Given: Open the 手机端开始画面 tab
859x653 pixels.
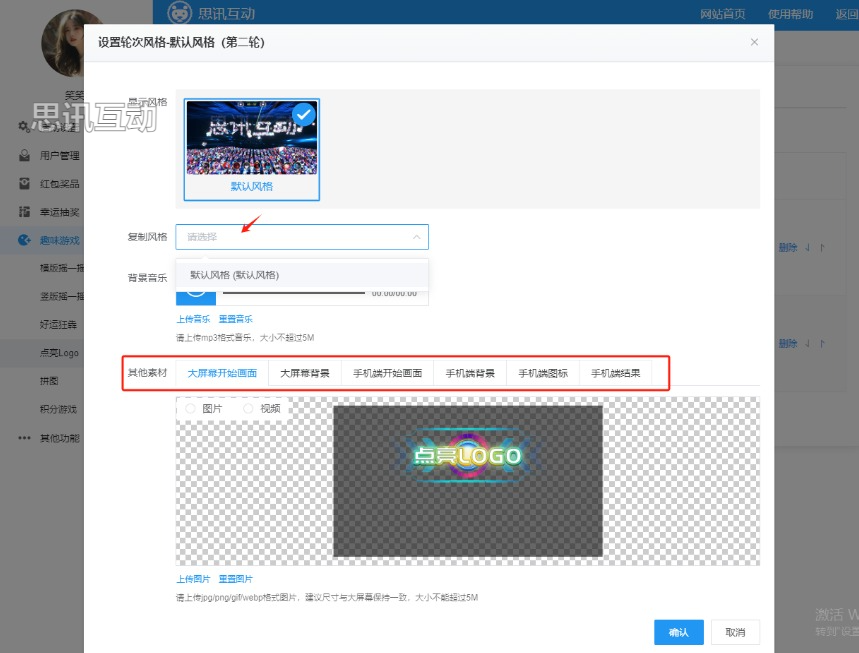Looking at the screenshot, I should point(387,373).
